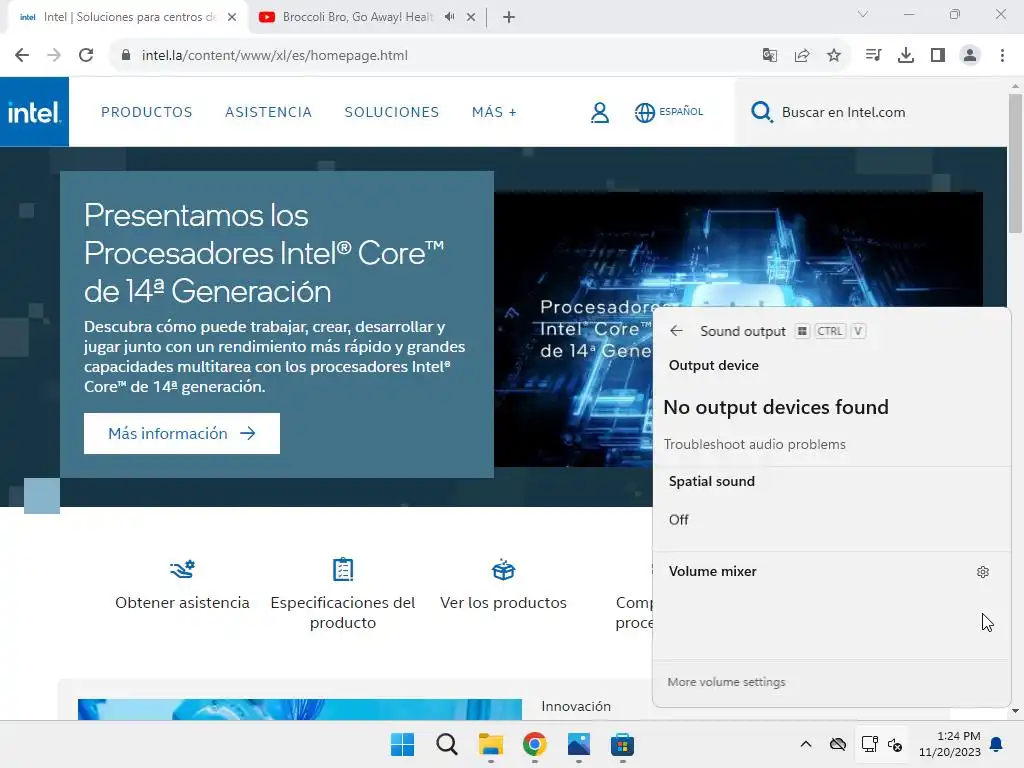This screenshot has height=768, width=1024.
Task: Open SOLUCIONES menu
Action: tap(392, 112)
